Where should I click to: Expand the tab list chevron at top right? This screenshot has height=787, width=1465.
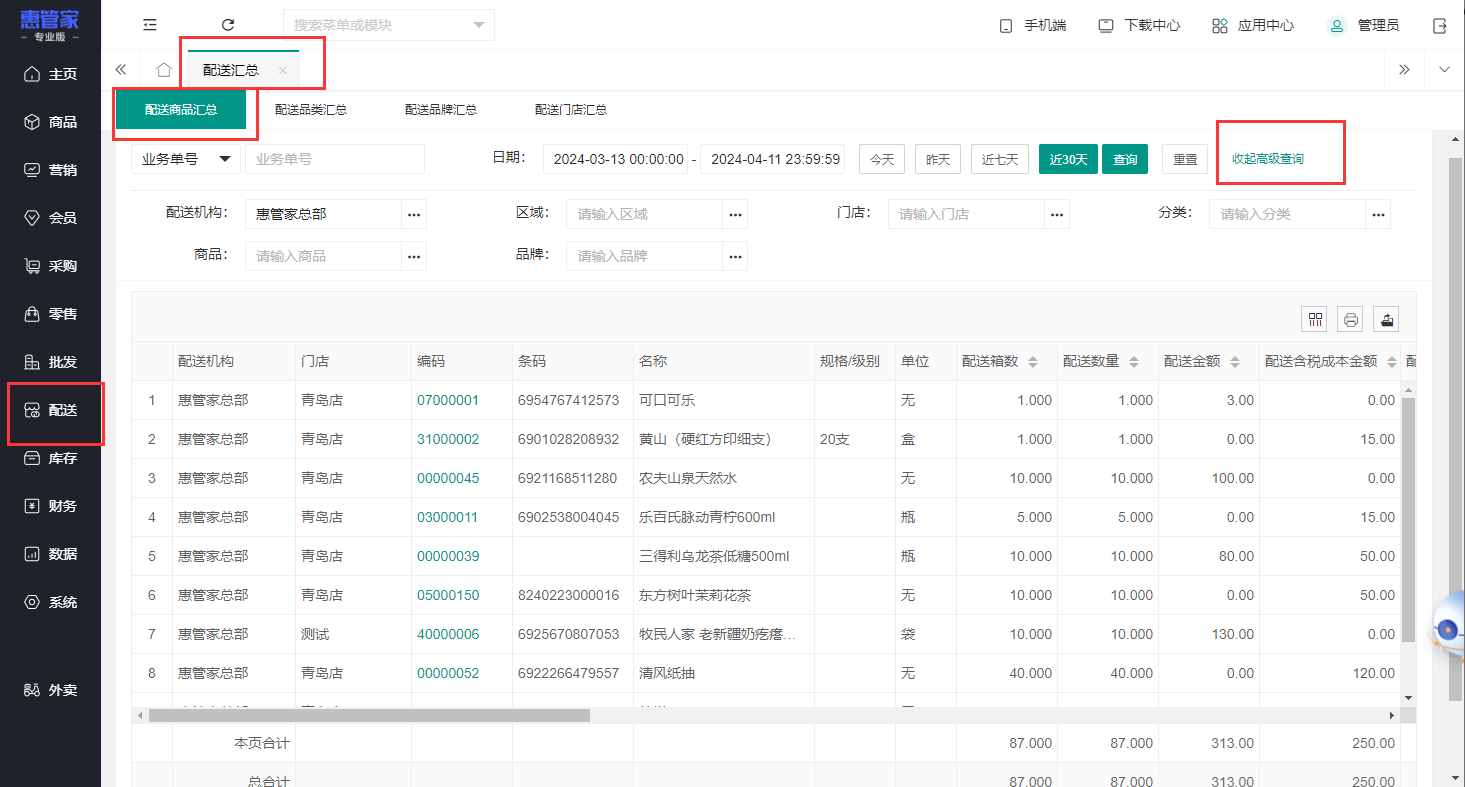1443,69
